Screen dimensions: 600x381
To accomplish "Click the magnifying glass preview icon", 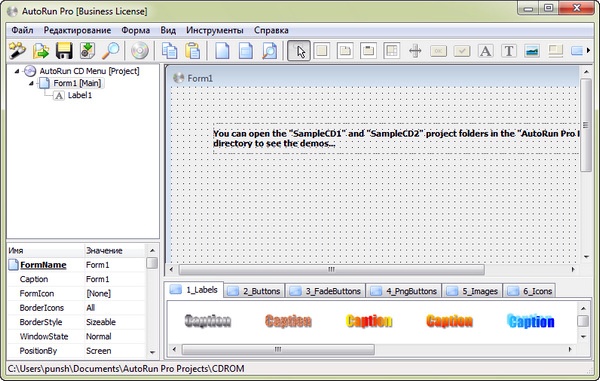I will pyautogui.click(x=111, y=50).
